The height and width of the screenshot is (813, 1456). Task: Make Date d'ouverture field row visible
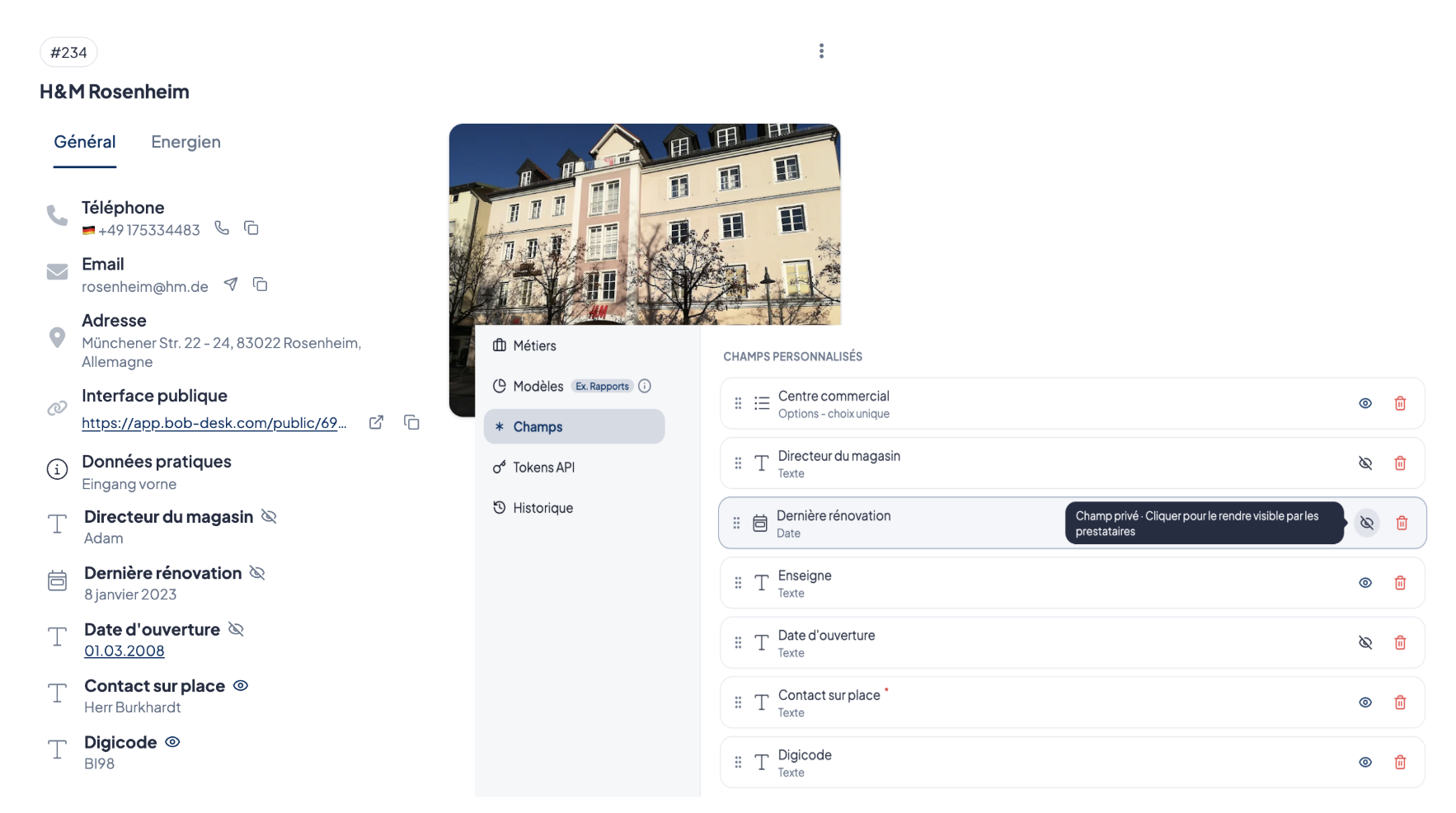(x=1365, y=642)
